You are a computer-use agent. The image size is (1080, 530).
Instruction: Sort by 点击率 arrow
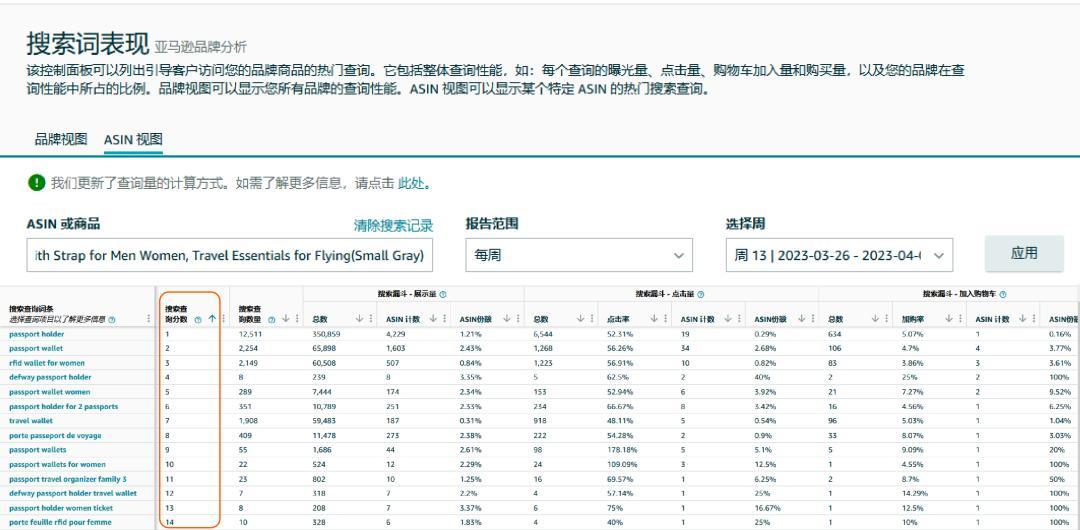(x=654, y=318)
